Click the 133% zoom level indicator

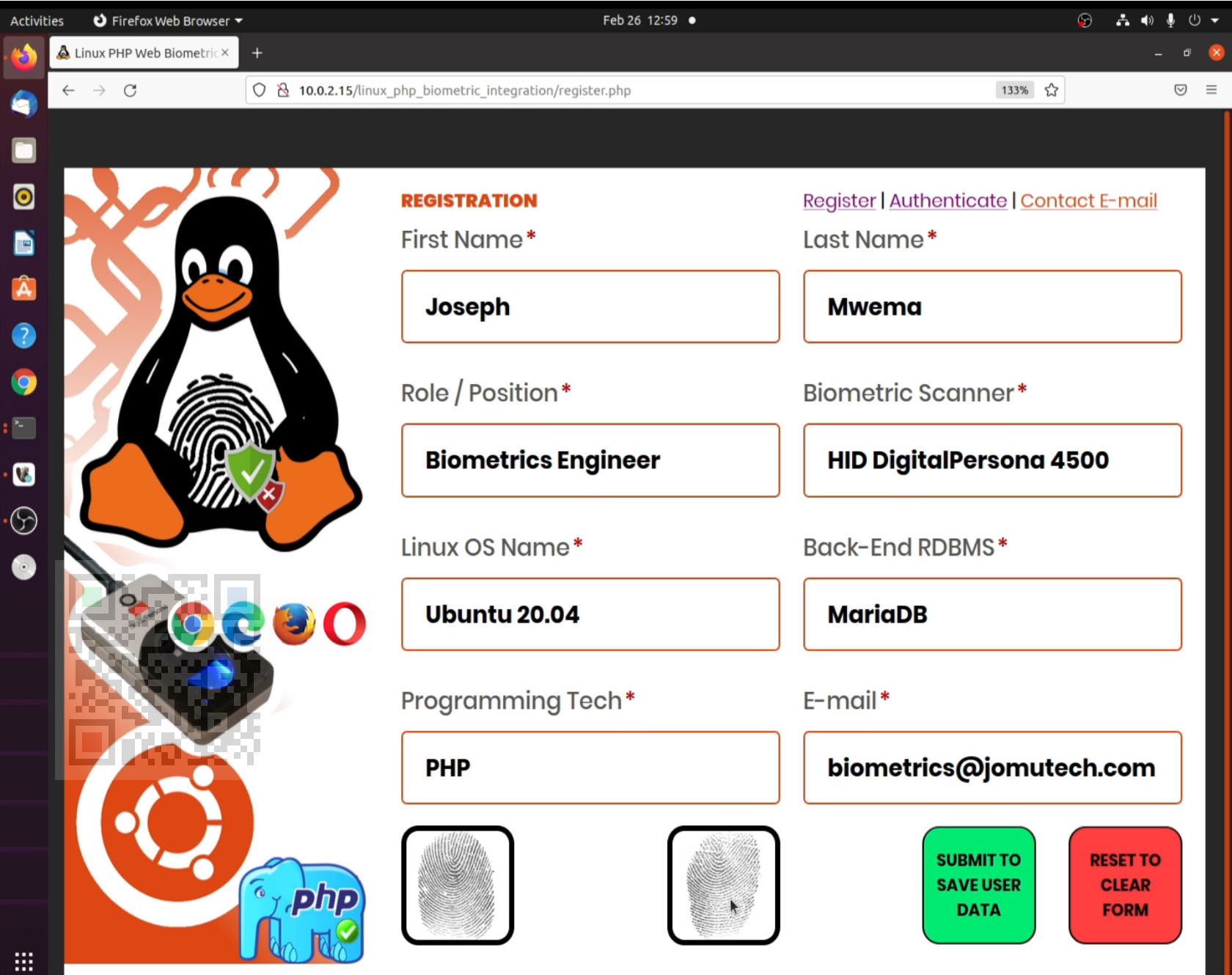[x=1014, y=90]
